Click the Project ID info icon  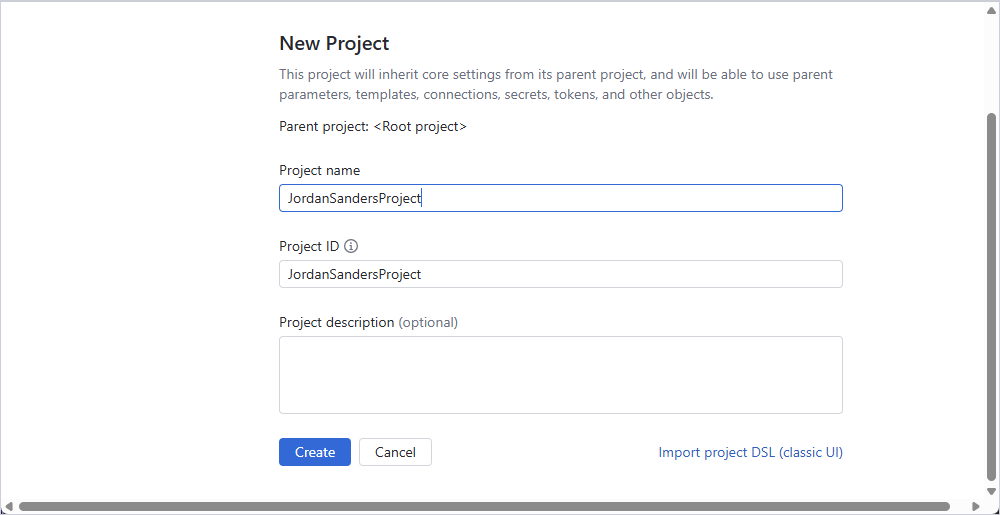(x=351, y=246)
